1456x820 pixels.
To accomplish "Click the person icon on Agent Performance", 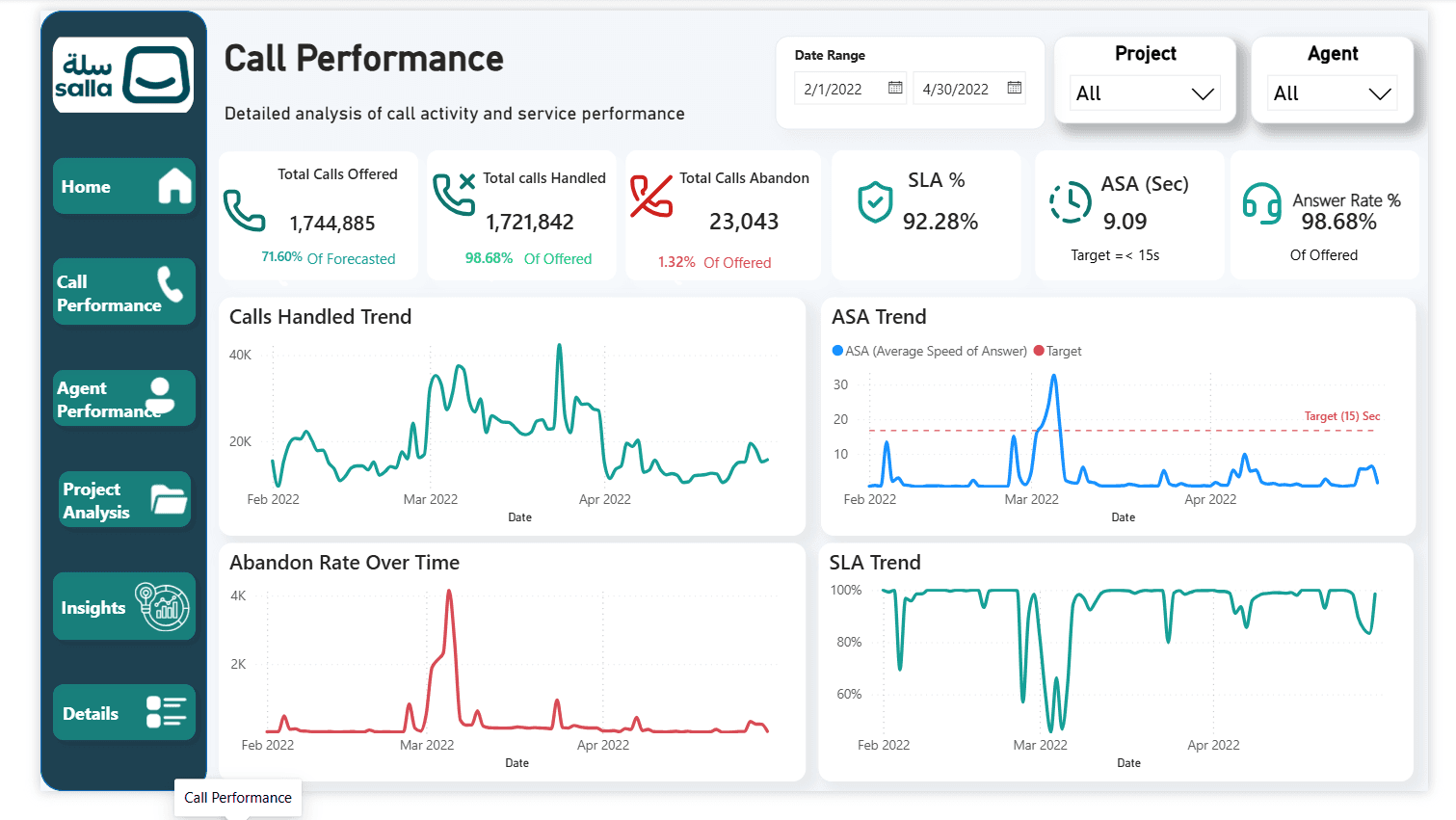I will coord(161,395).
